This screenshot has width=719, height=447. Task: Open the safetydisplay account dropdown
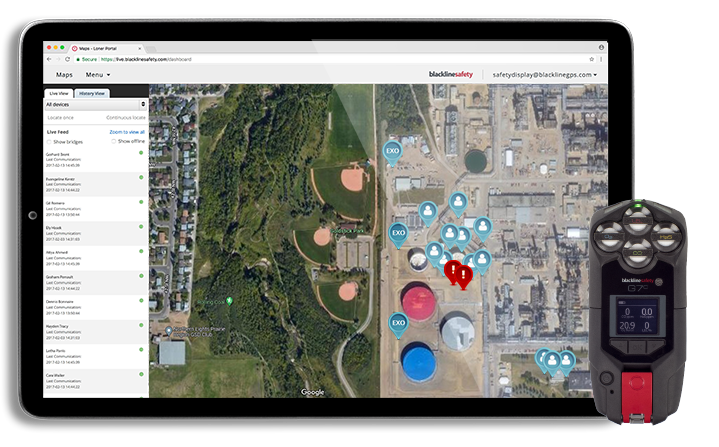[x=544, y=75]
